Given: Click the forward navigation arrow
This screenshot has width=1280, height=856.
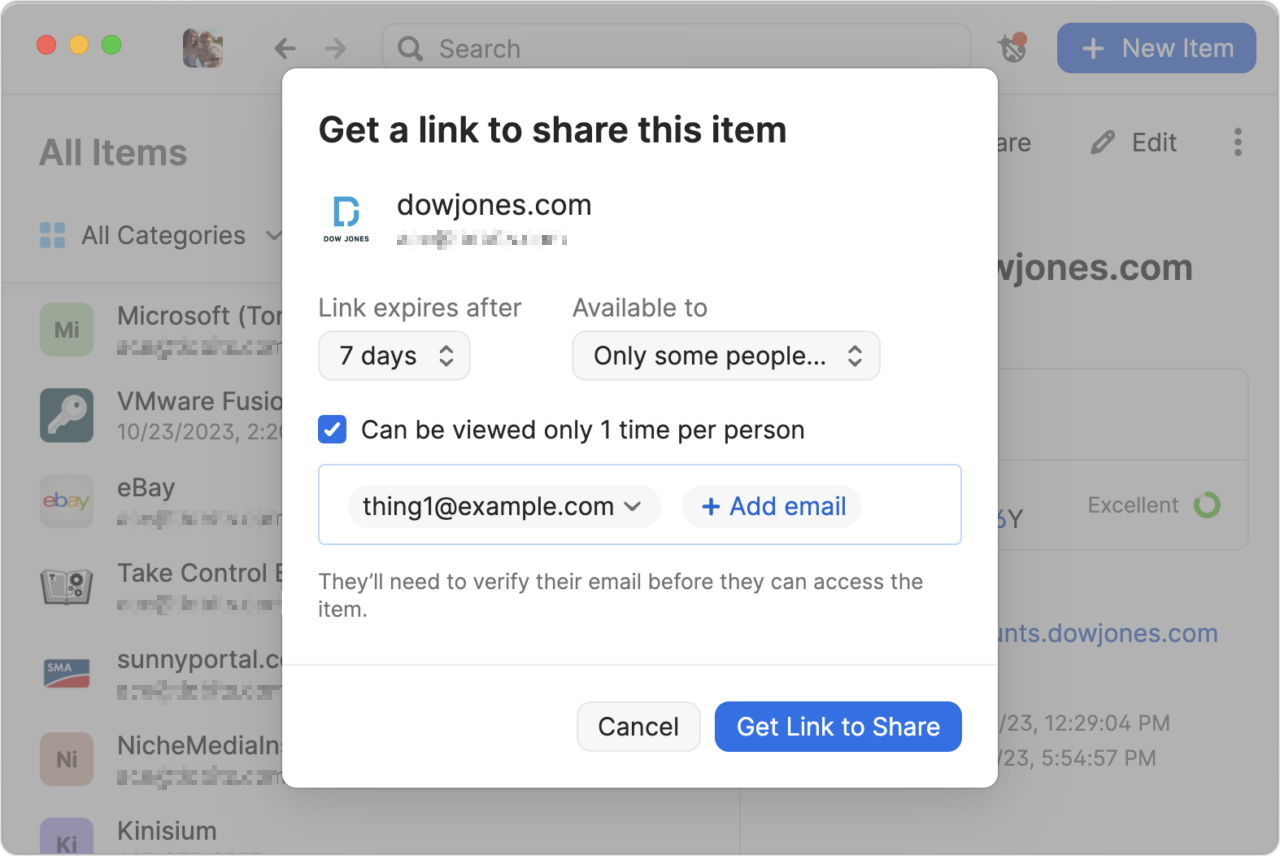Looking at the screenshot, I should 336,48.
